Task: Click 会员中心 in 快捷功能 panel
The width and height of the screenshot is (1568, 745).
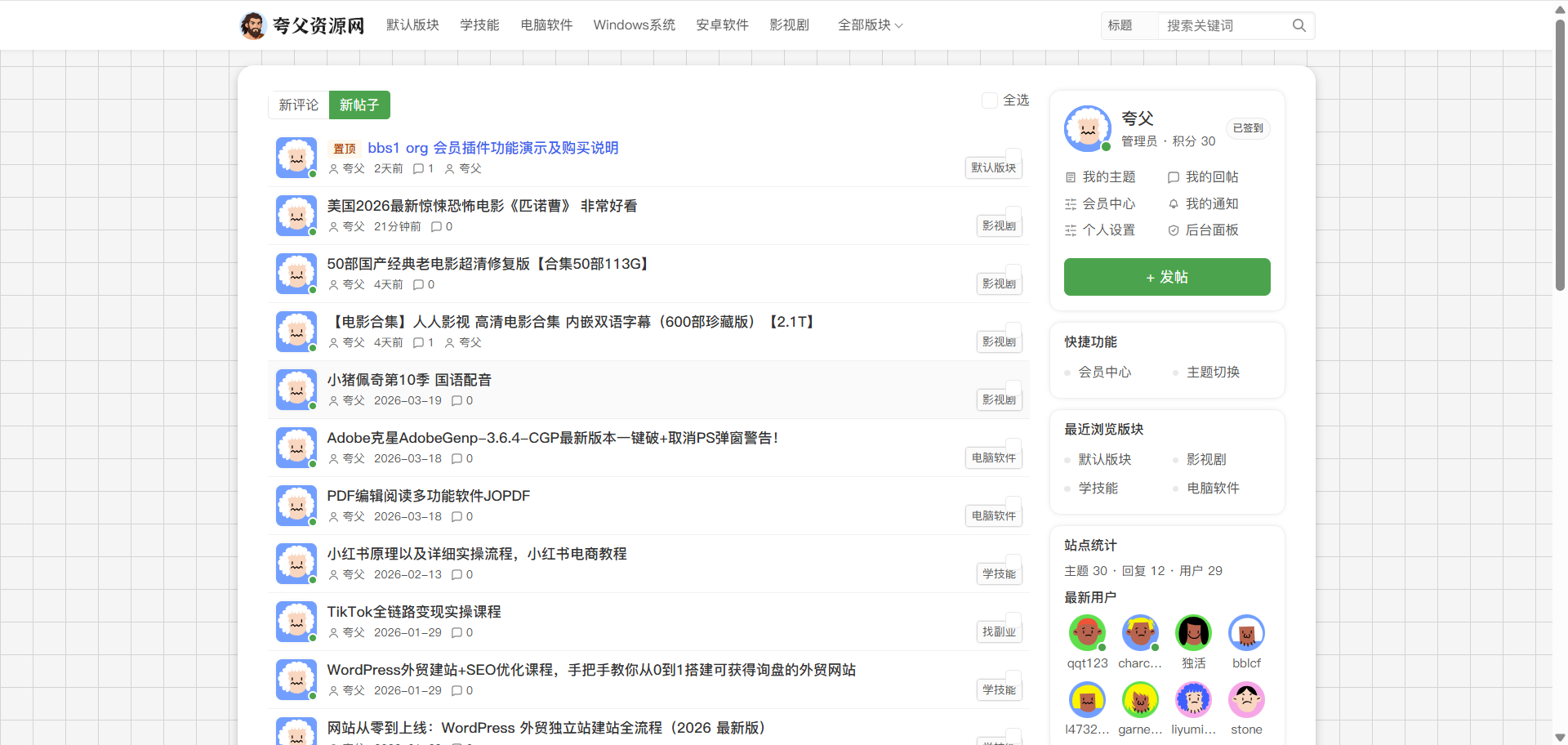Action: click(x=1104, y=372)
